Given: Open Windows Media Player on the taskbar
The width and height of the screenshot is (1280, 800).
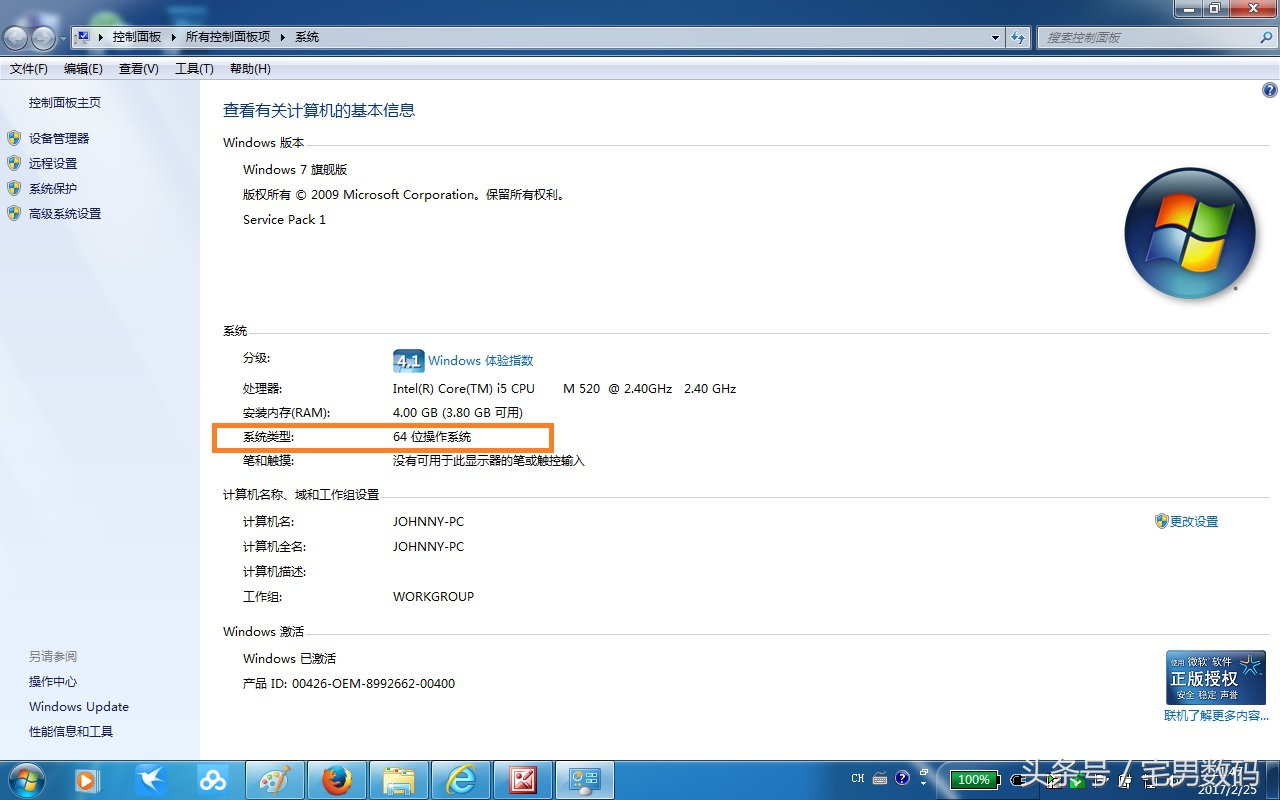Looking at the screenshot, I should [87, 779].
